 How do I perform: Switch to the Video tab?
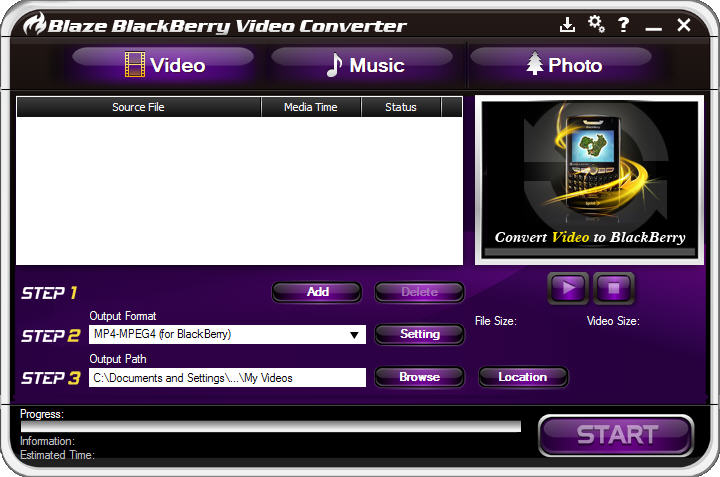163,66
